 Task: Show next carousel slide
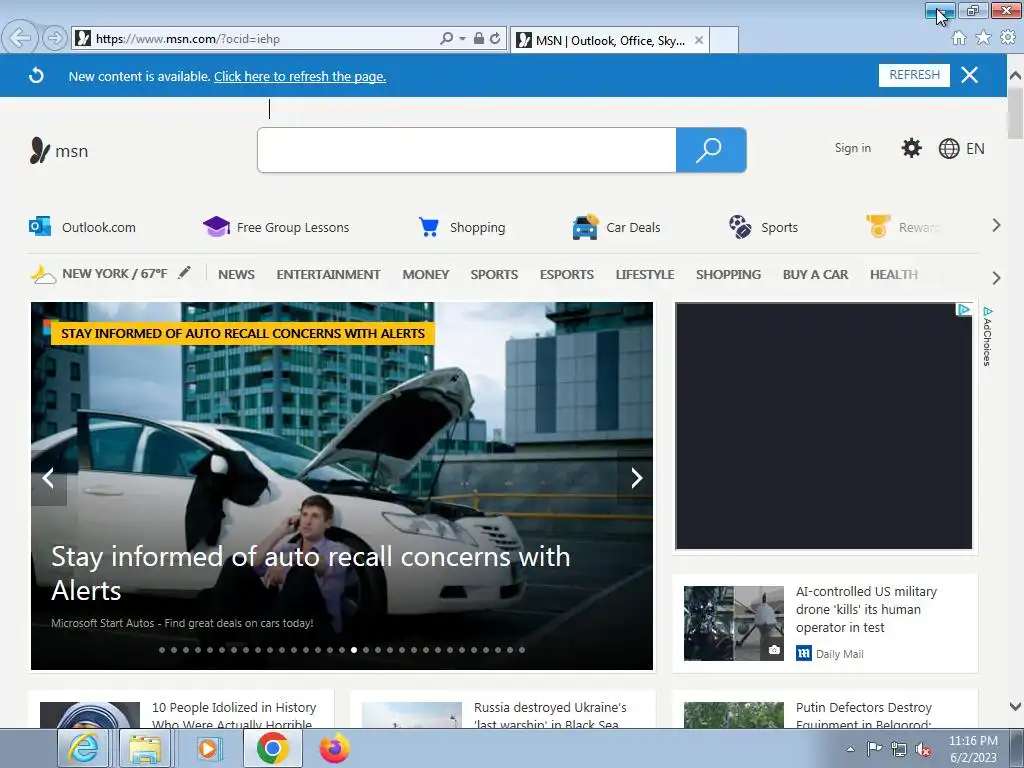tap(636, 478)
